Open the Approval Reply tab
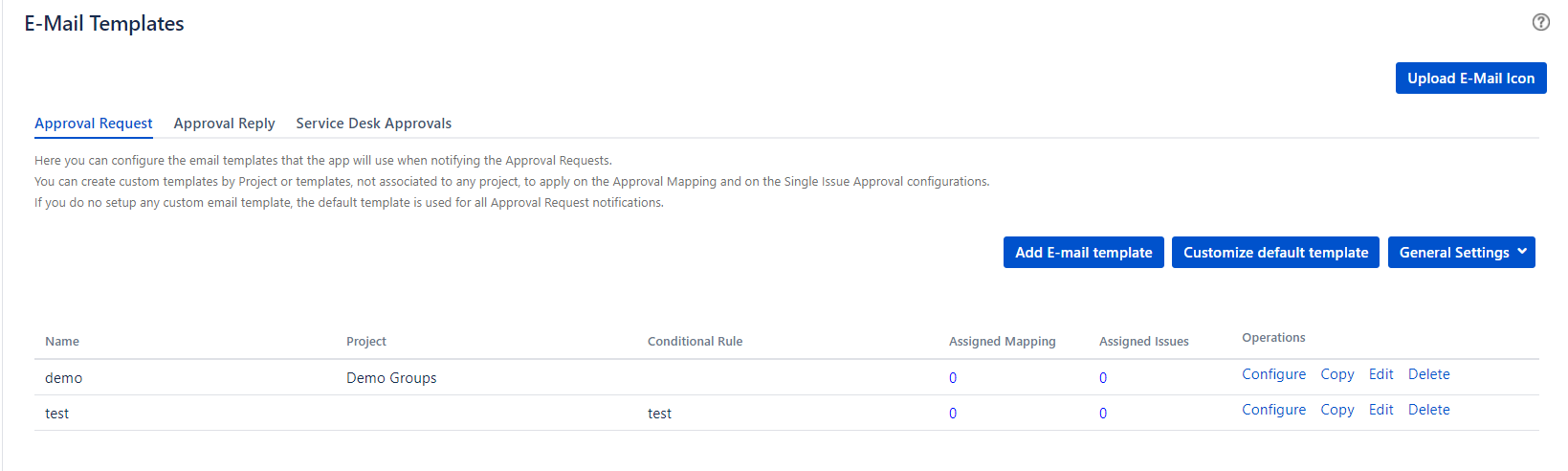Screen dimensions: 1568x471 [224, 123]
